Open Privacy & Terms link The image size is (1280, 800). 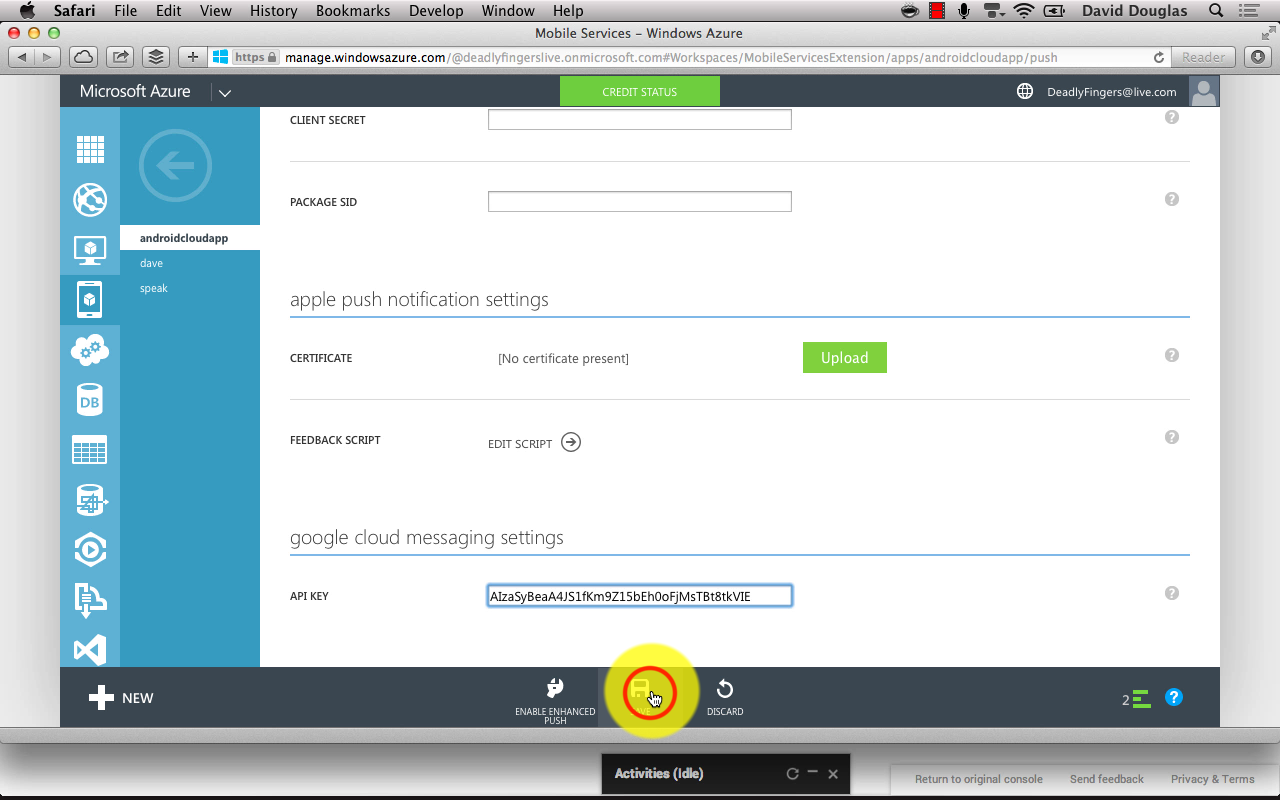pos(1212,779)
